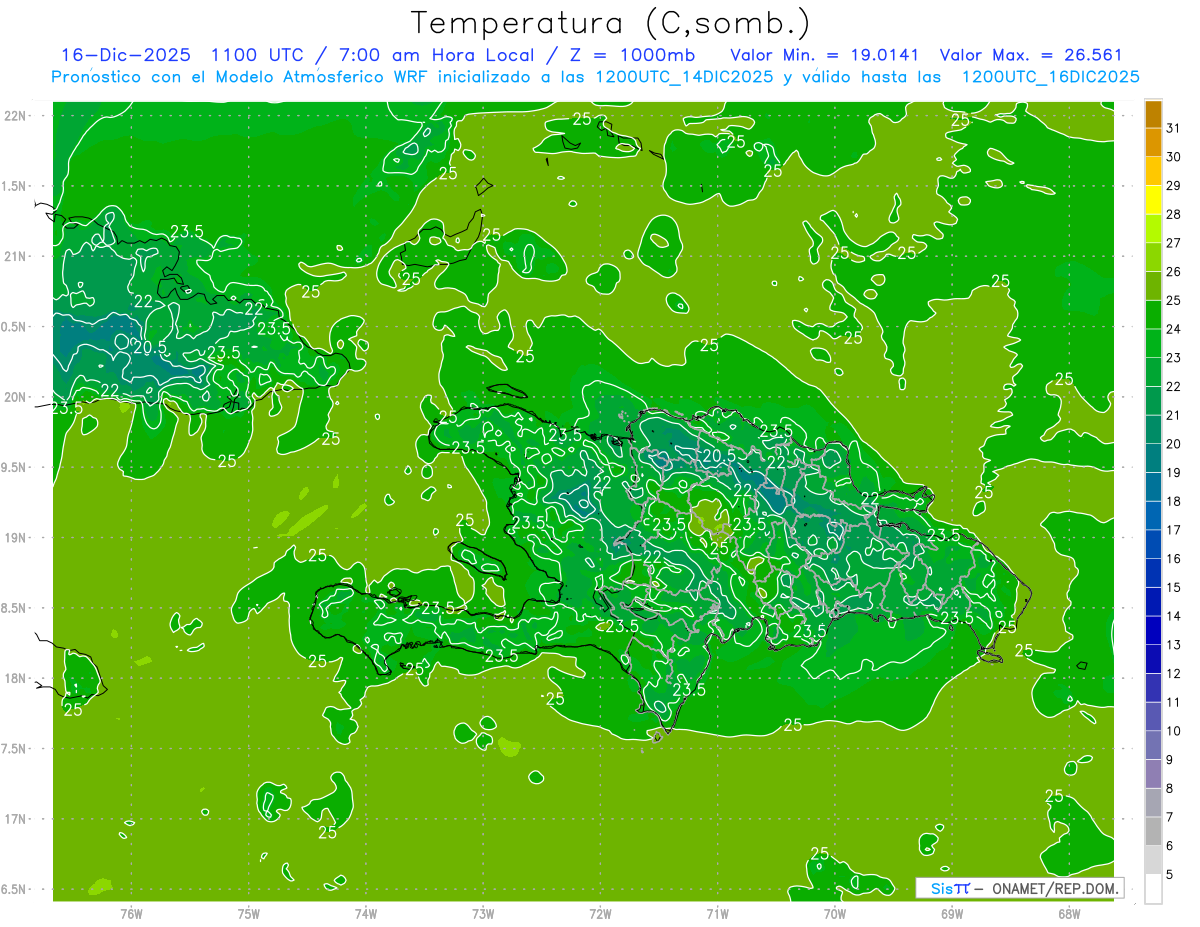Click legend value "15" on color scale
1200x927 pixels.
[x=1173, y=587]
